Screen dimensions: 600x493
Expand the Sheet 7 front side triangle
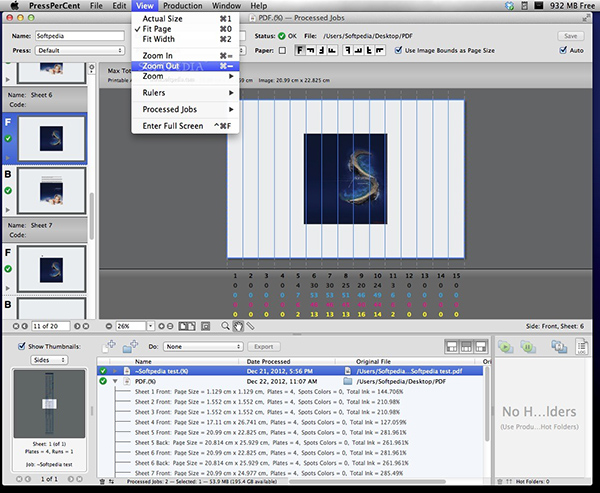click(8, 288)
